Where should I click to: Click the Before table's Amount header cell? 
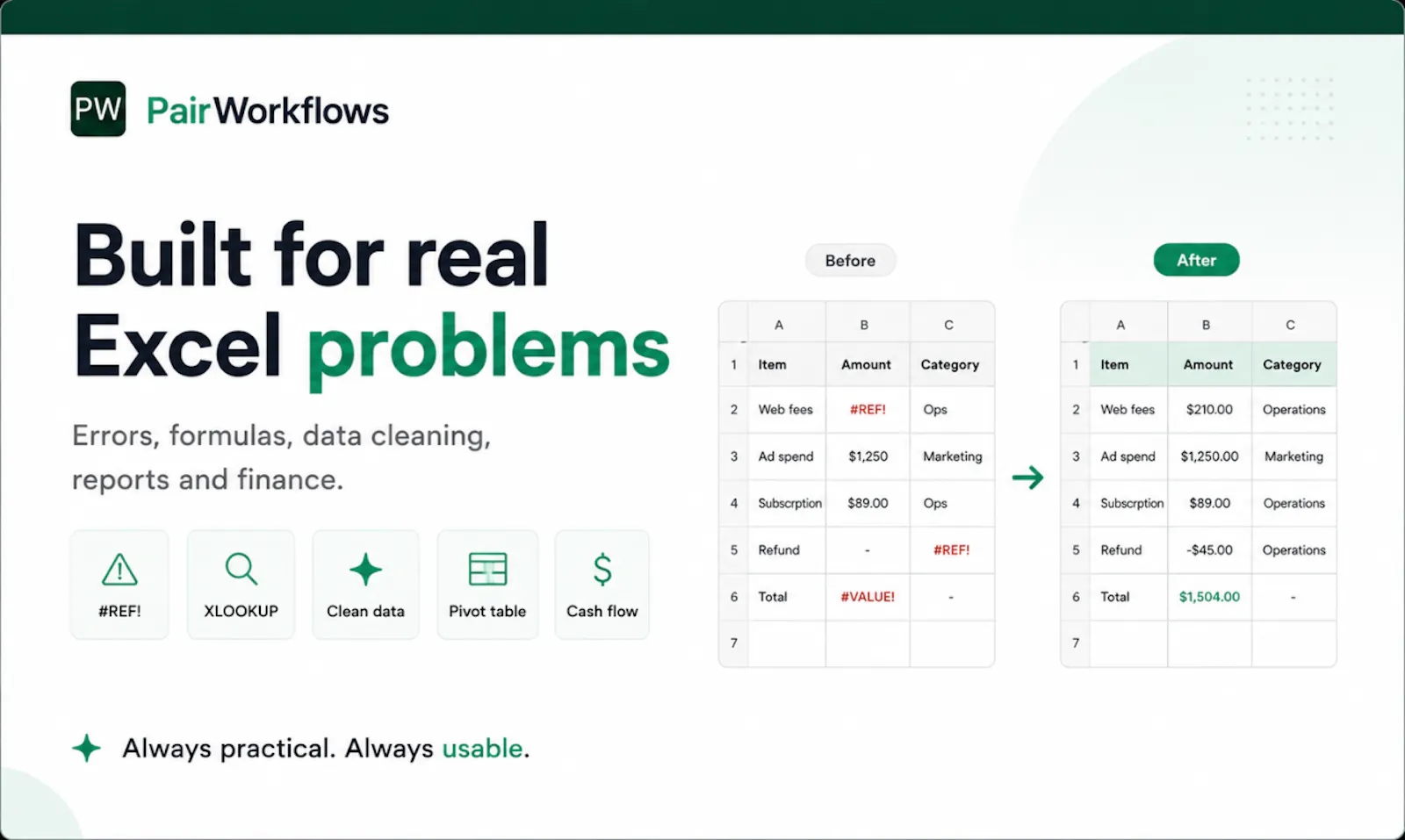pos(868,364)
